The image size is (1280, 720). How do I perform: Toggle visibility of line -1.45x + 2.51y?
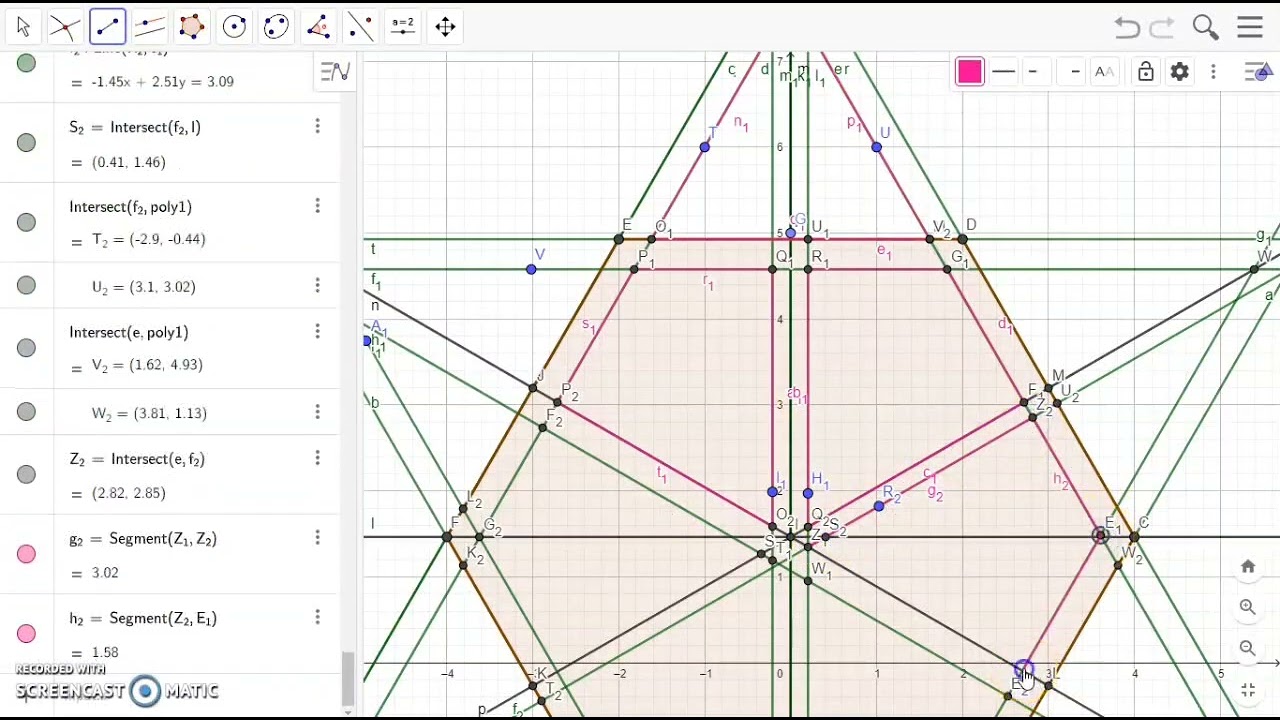[x=26, y=64]
